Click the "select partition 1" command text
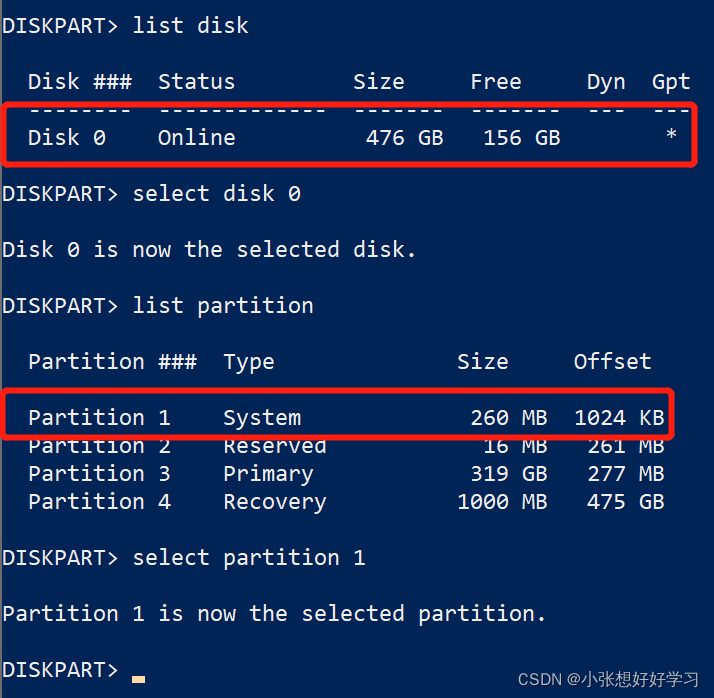The height and width of the screenshot is (698, 714). pos(248,558)
